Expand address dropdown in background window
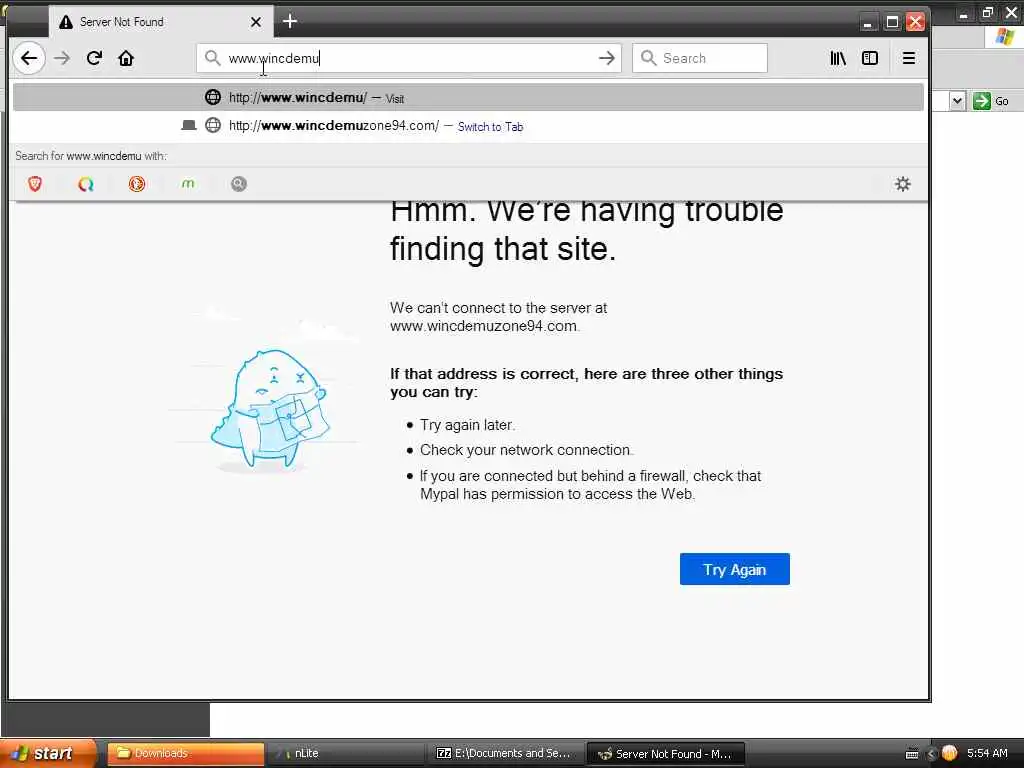Viewport: 1024px width, 768px height. pos(957,101)
